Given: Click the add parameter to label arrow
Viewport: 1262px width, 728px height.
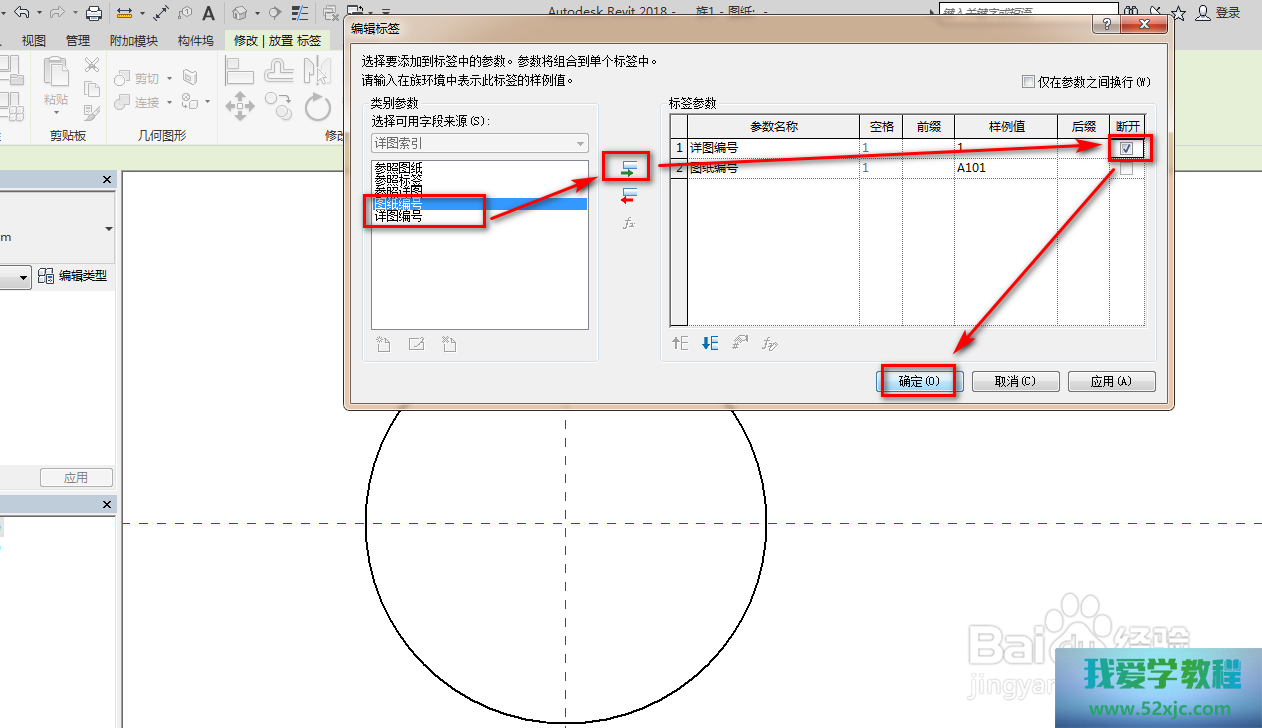Looking at the screenshot, I should coord(629,167).
